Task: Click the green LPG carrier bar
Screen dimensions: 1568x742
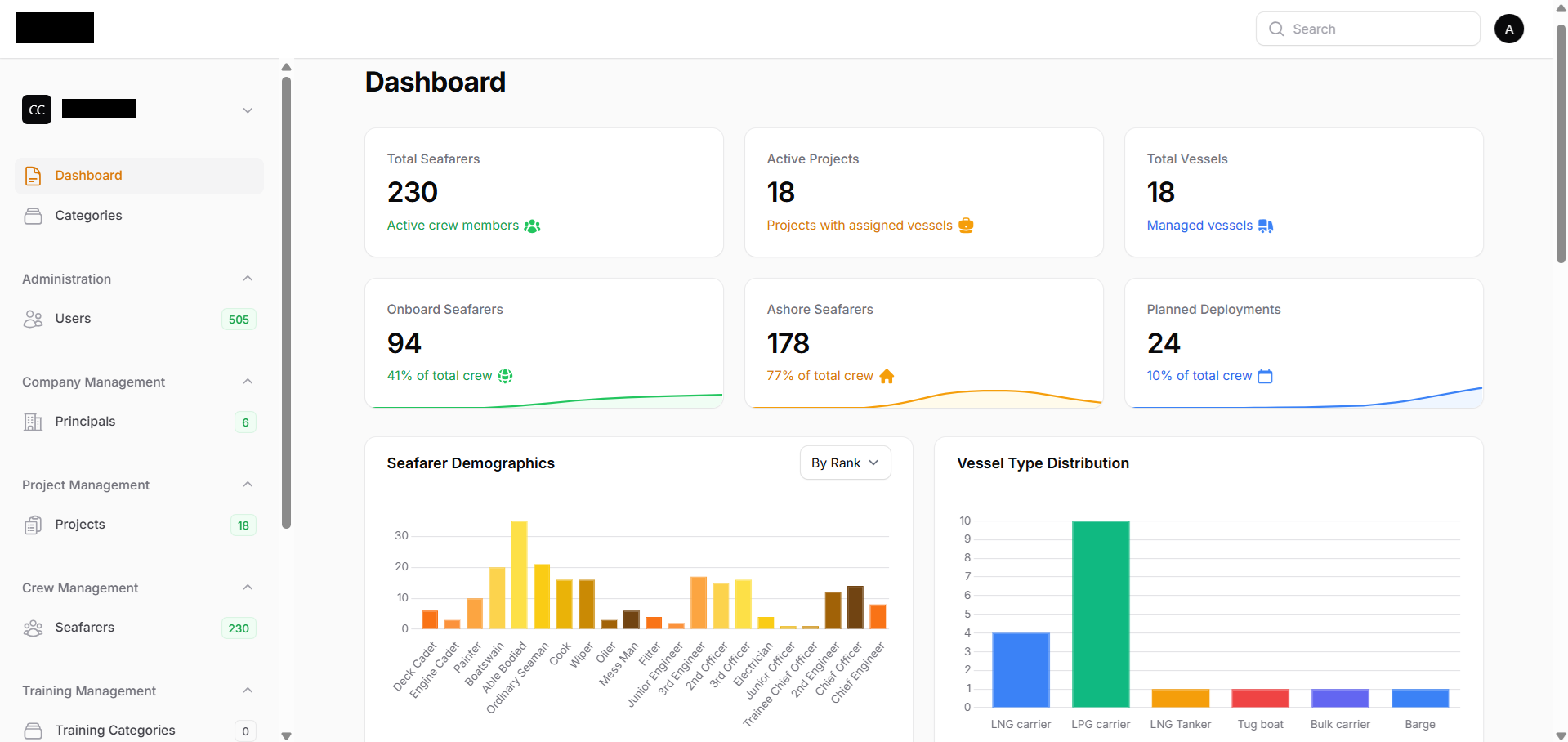Action: [1101, 613]
